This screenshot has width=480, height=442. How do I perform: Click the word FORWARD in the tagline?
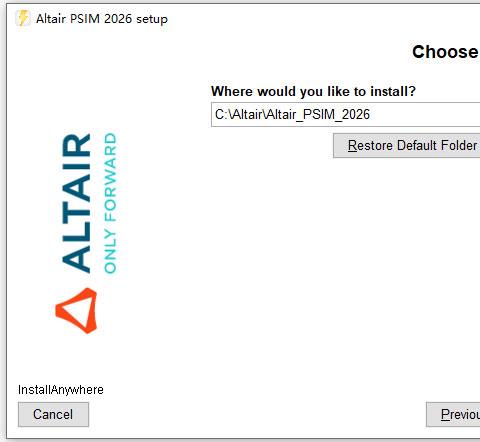(x=110, y=177)
